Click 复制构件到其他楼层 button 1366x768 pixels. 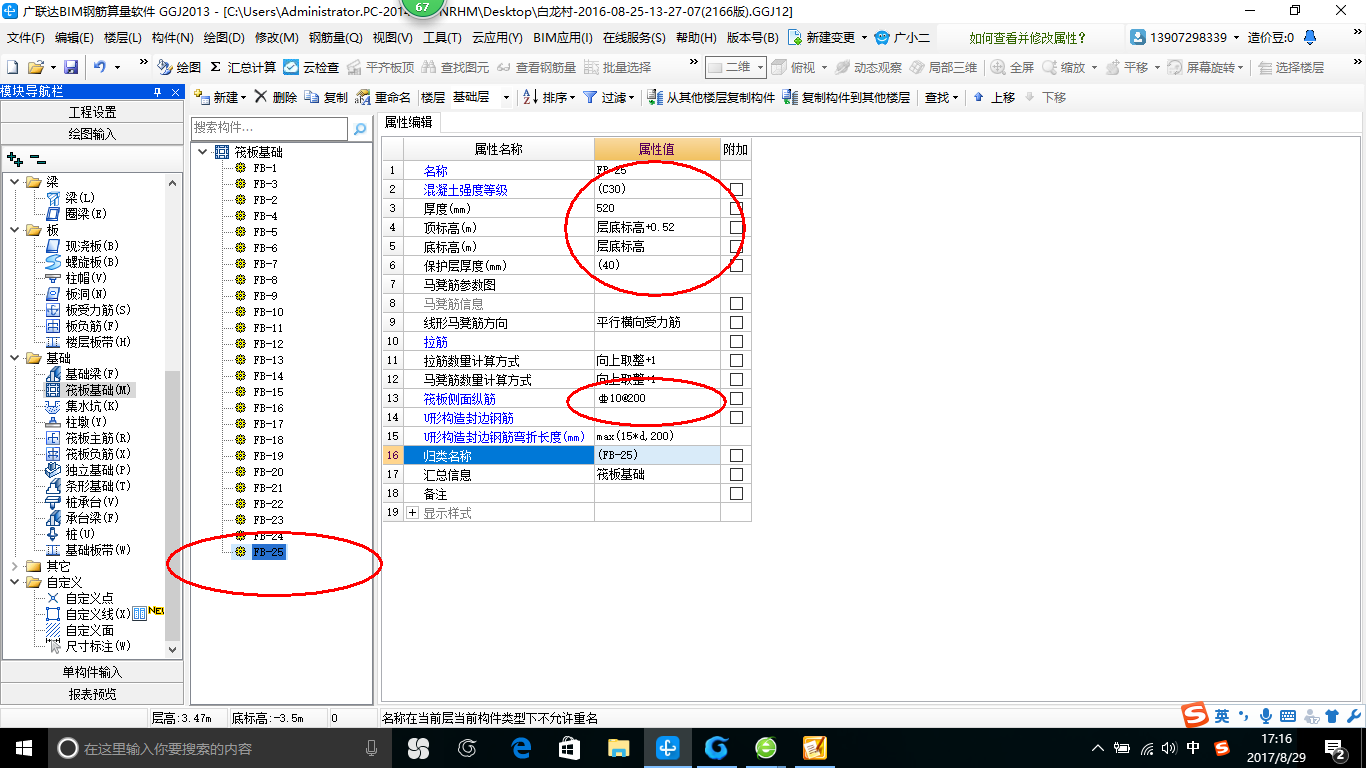click(847, 97)
